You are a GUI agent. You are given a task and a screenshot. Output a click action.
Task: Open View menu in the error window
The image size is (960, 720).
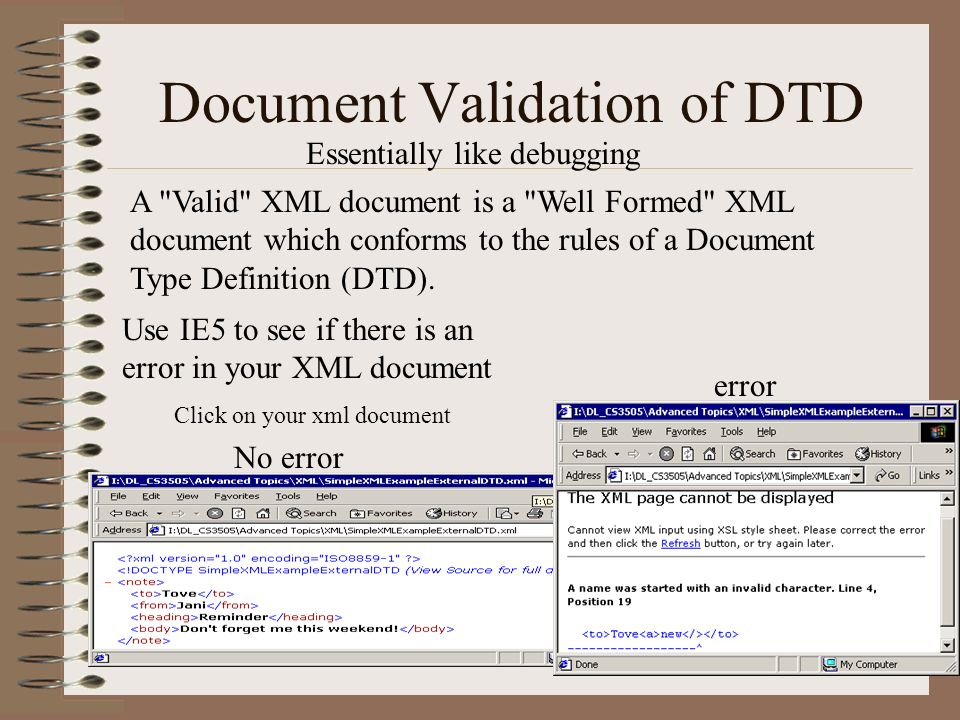pyautogui.click(x=642, y=432)
